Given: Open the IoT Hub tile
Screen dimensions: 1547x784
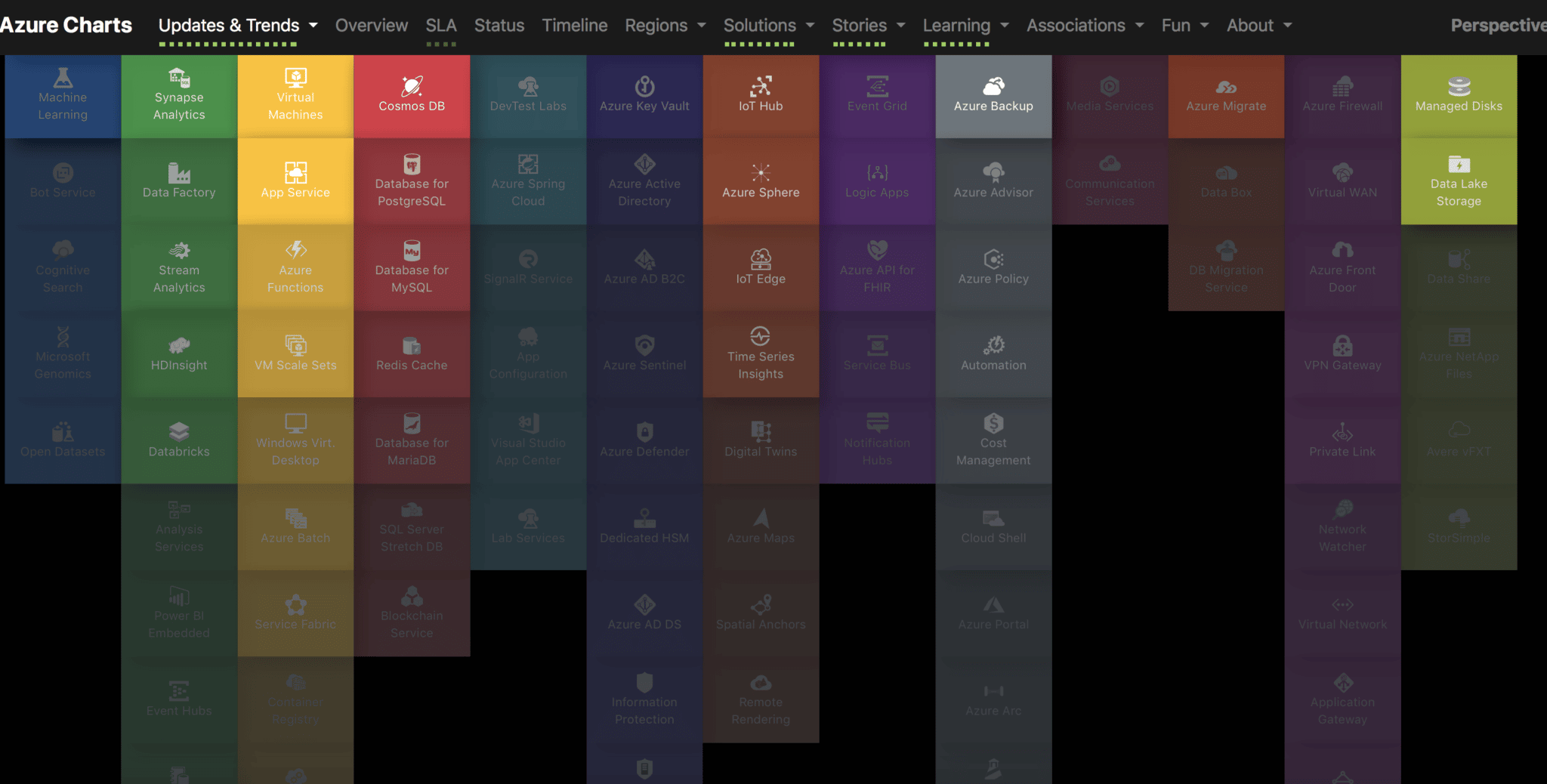Looking at the screenshot, I should 761,97.
